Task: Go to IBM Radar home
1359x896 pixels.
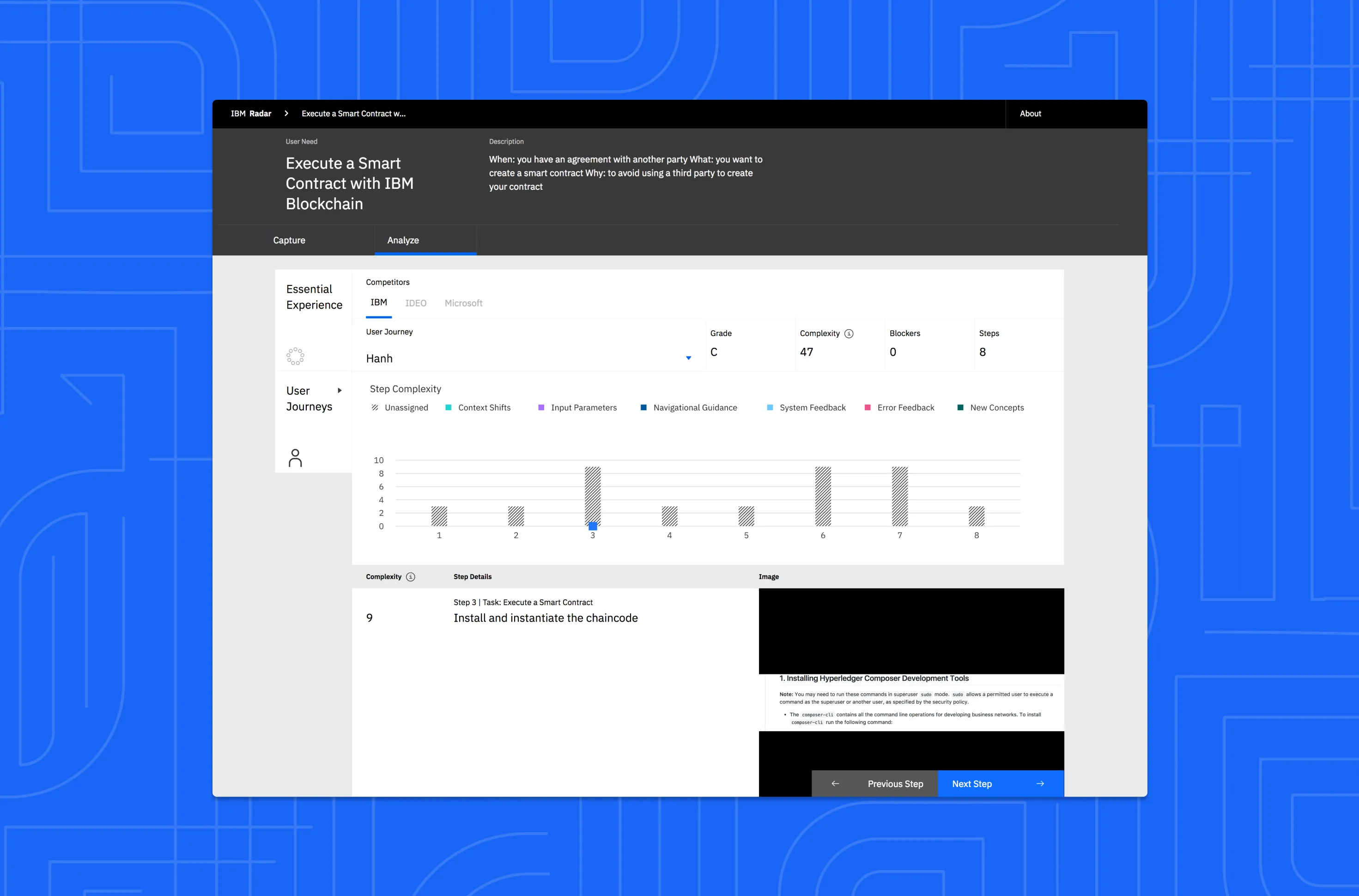Action: pyautogui.click(x=251, y=114)
